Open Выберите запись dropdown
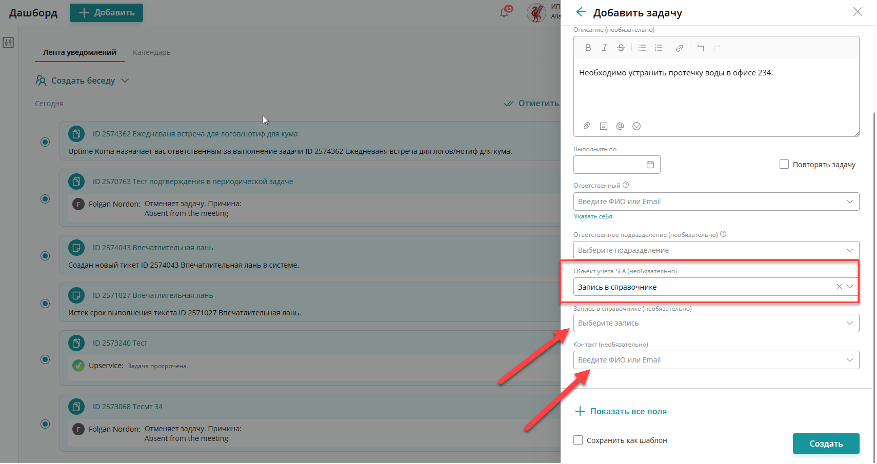The image size is (877, 464). tap(716, 323)
